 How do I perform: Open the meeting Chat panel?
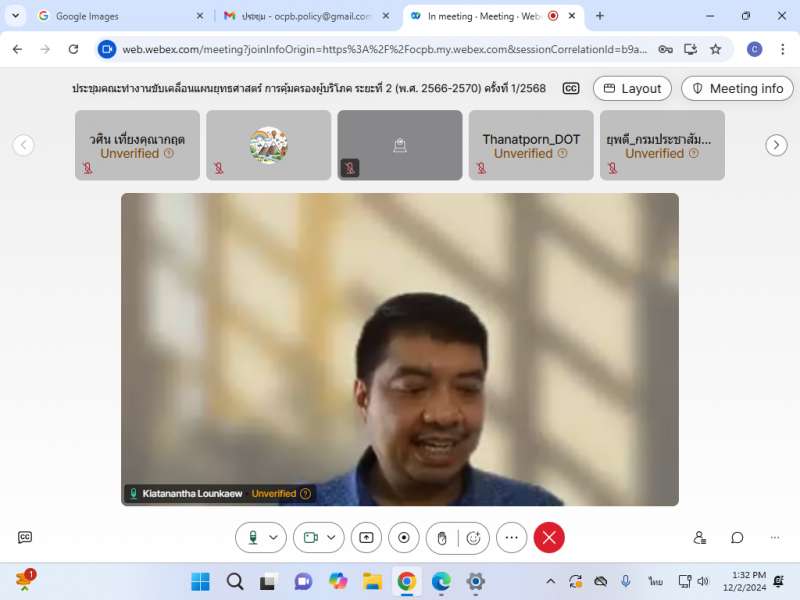click(737, 538)
